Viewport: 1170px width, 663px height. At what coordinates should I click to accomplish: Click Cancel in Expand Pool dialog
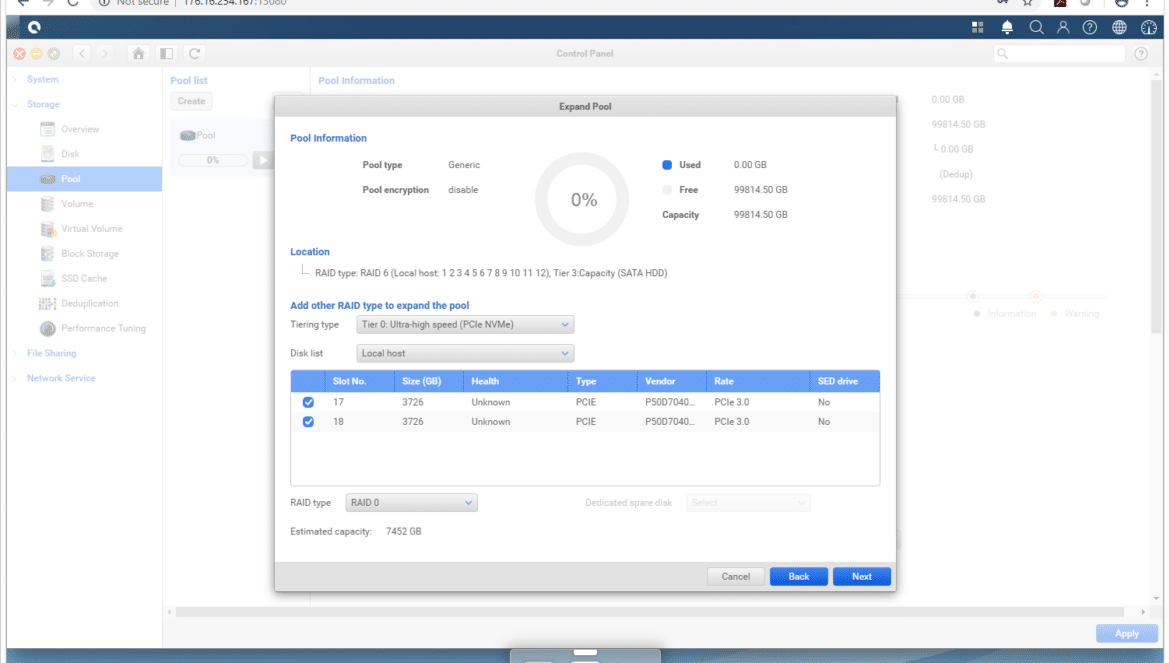point(736,576)
